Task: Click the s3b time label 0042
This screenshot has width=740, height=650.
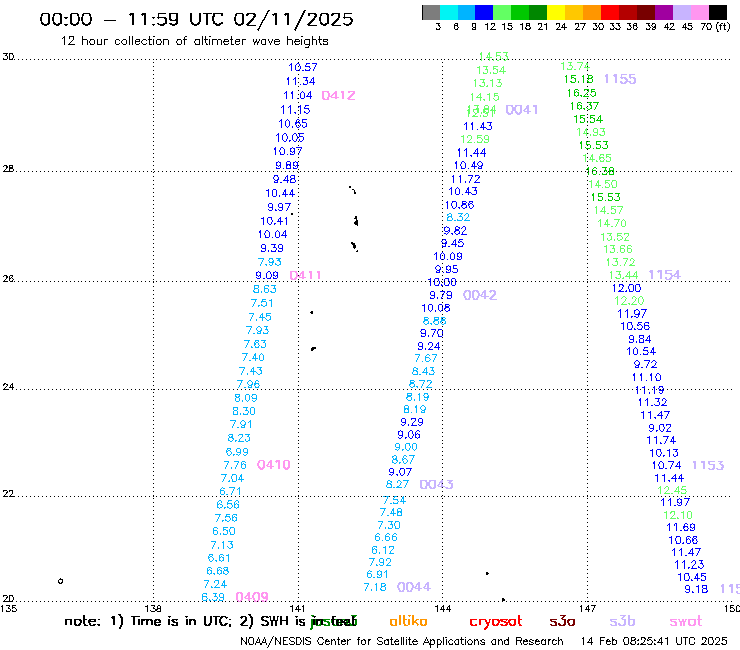Action: [x=479, y=295]
